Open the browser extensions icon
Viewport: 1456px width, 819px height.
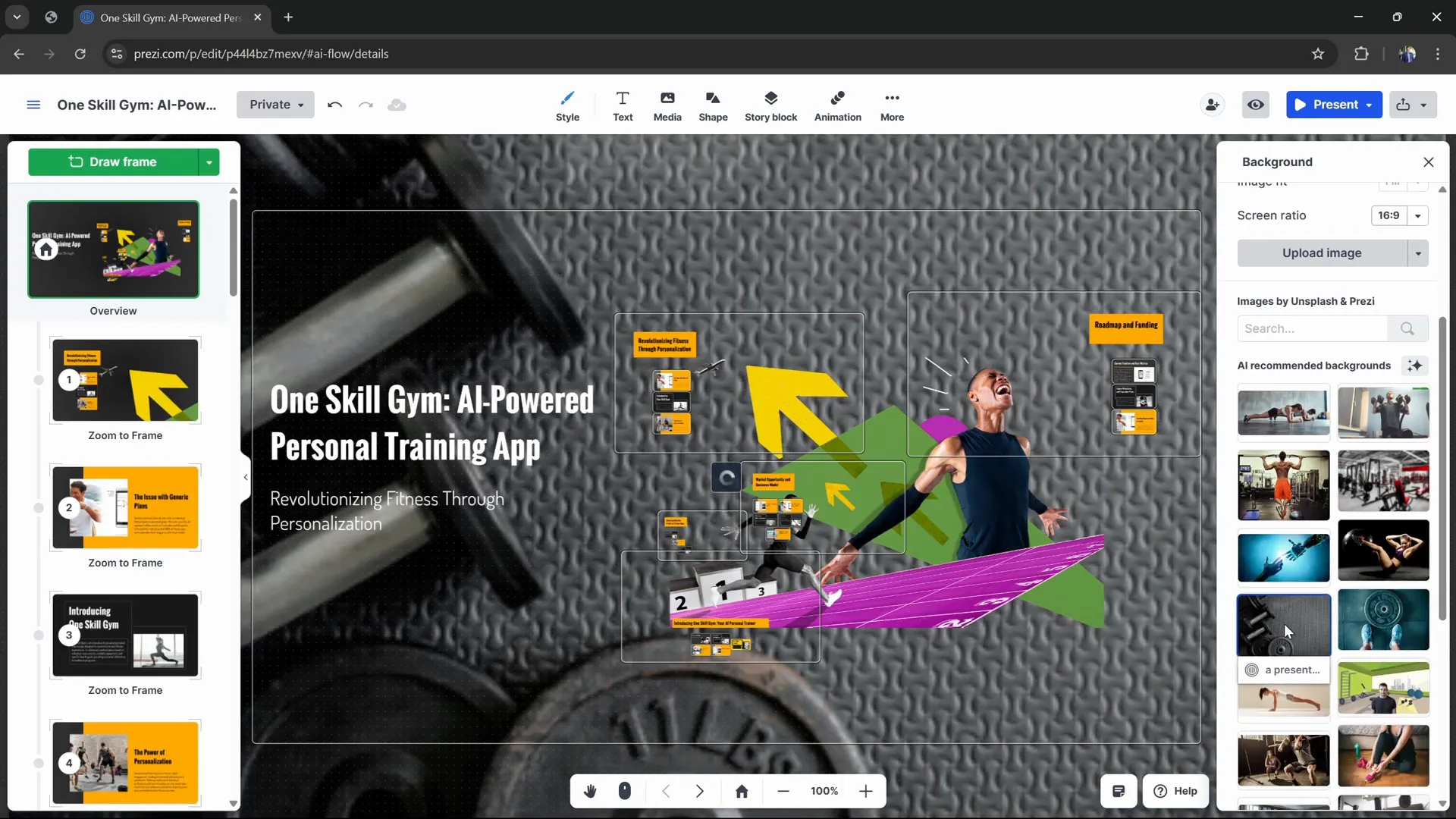1361,54
